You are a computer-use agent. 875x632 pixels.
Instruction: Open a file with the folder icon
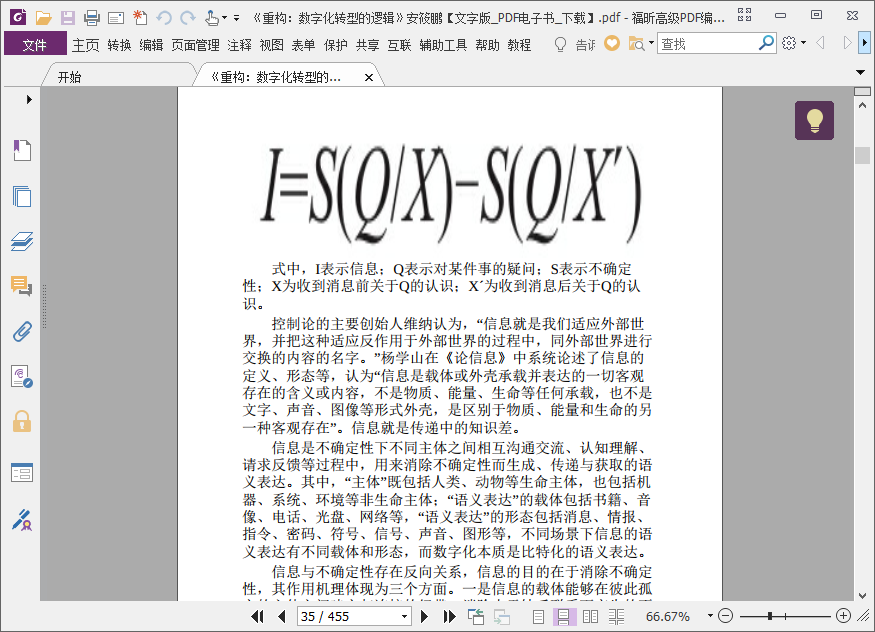pos(44,18)
